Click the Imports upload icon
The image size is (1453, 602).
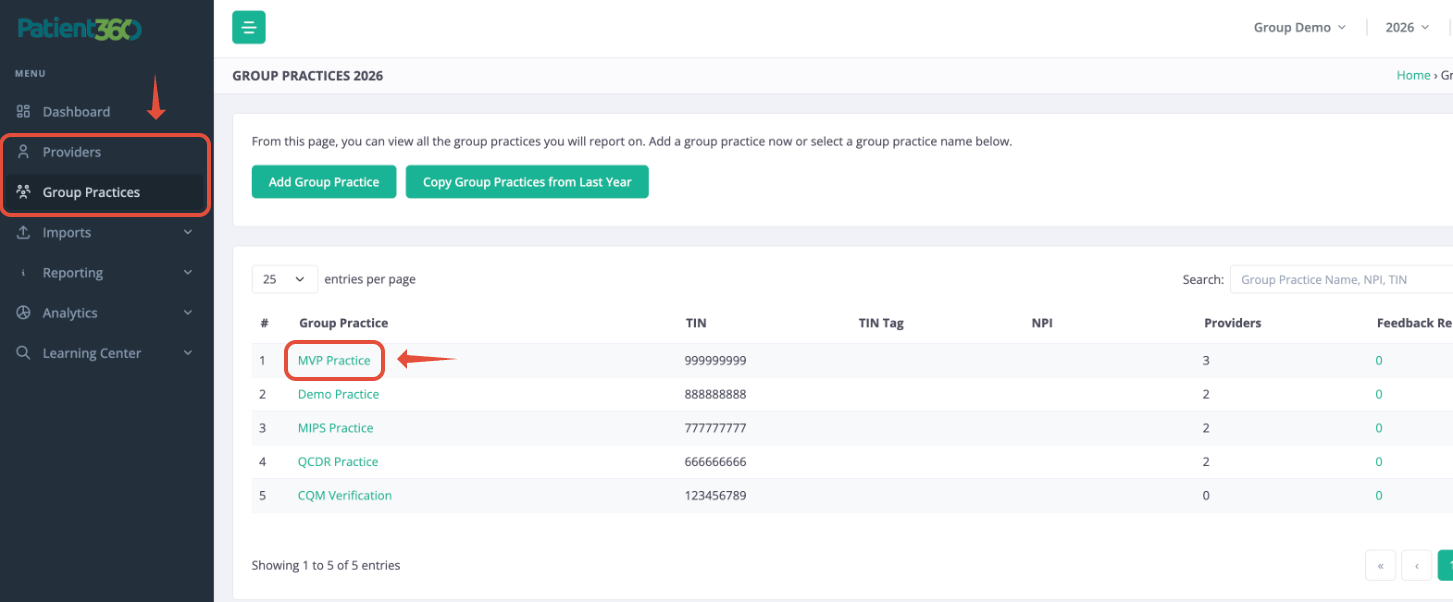(x=24, y=232)
